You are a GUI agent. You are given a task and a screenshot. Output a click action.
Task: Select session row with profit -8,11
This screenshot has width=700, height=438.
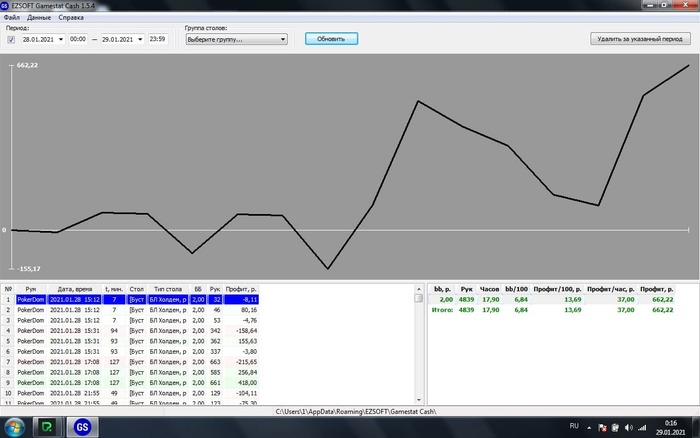[x=130, y=300]
